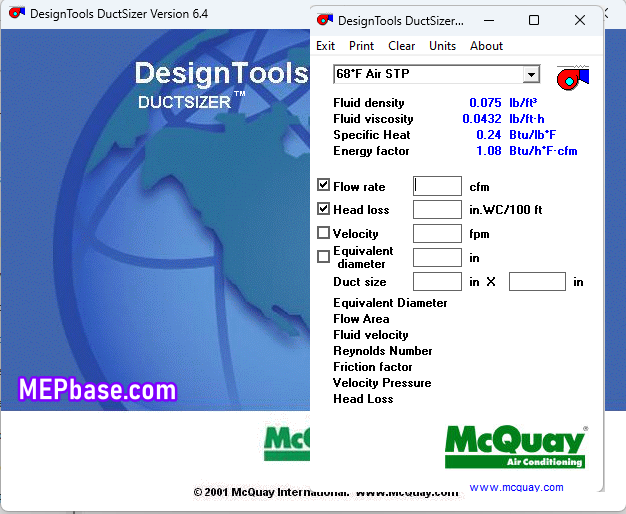Minimize the DuctSizer calculator window
The image size is (626, 514).
(489, 20)
